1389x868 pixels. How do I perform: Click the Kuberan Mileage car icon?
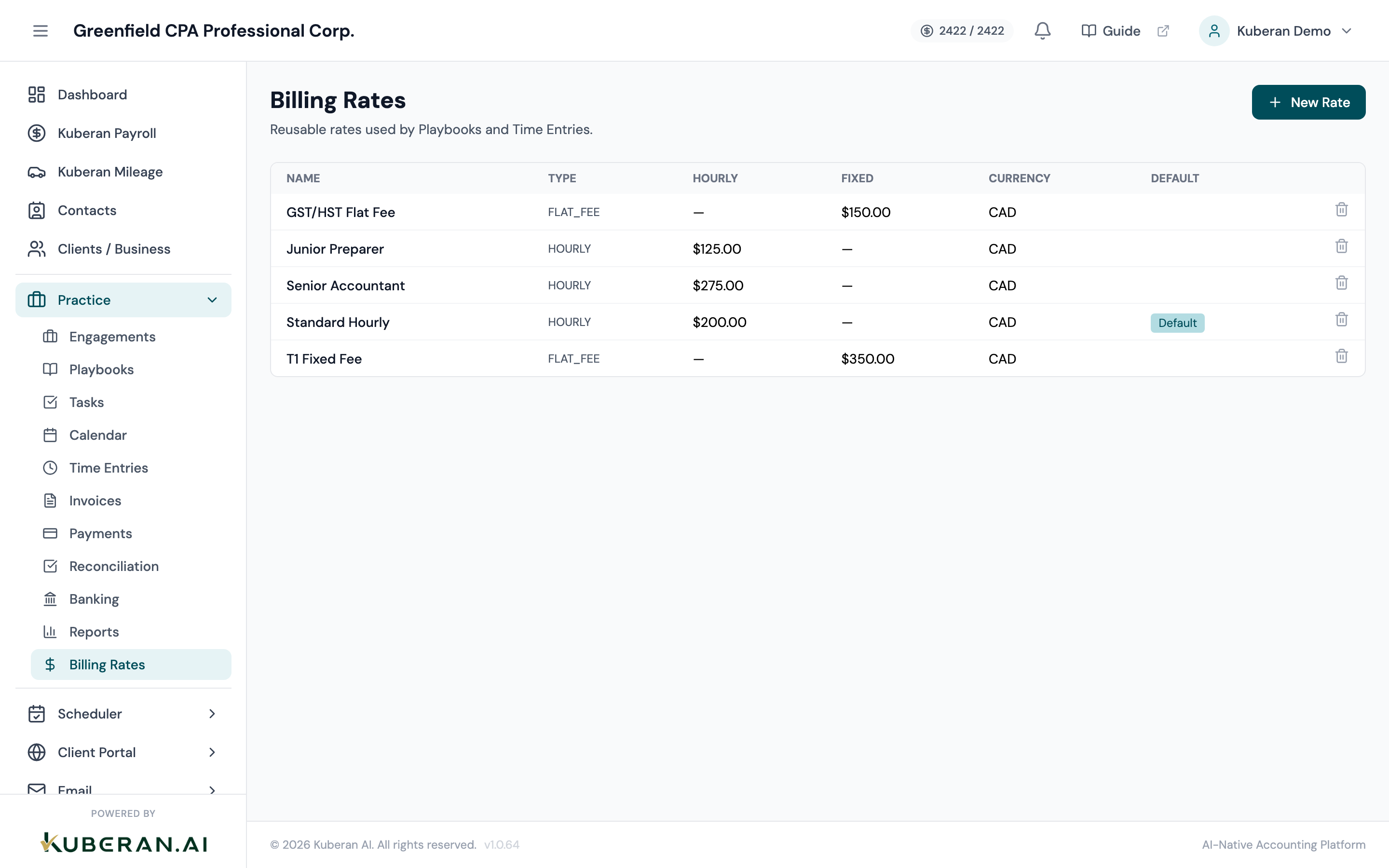coord(37,172)
